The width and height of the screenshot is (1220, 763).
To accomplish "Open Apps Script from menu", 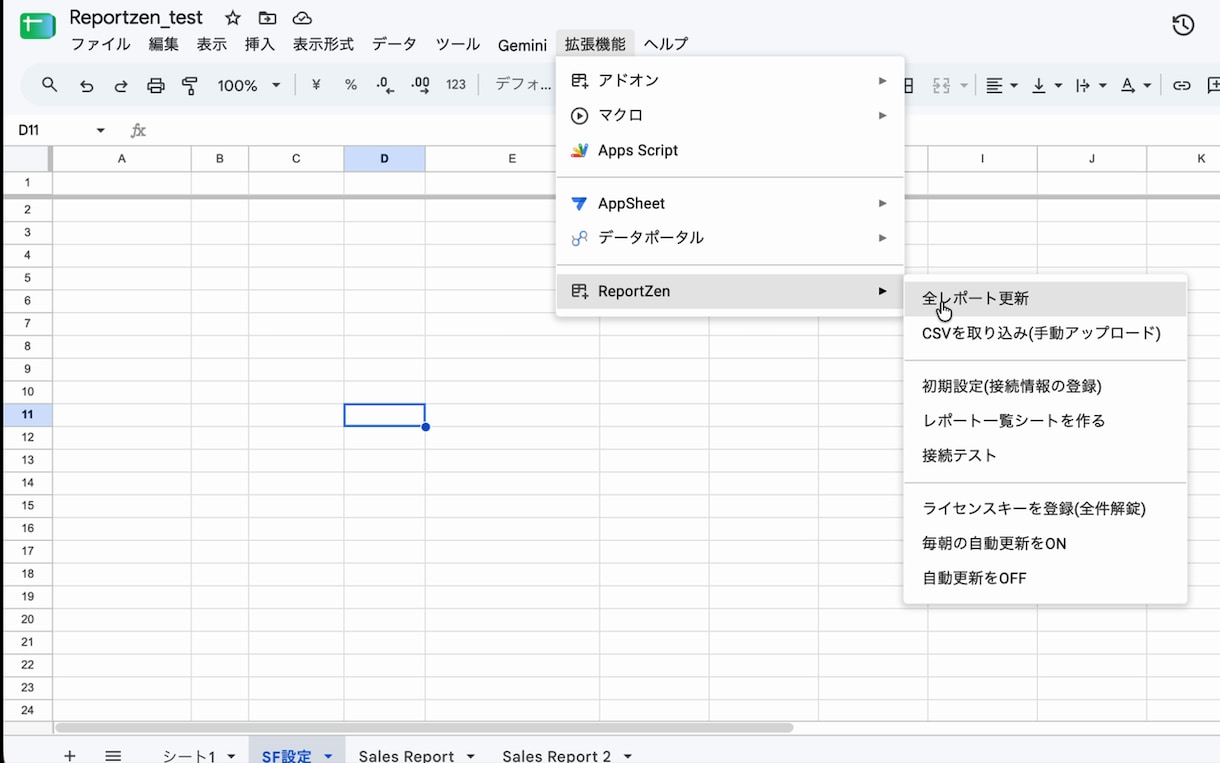I will coord(730,150).
